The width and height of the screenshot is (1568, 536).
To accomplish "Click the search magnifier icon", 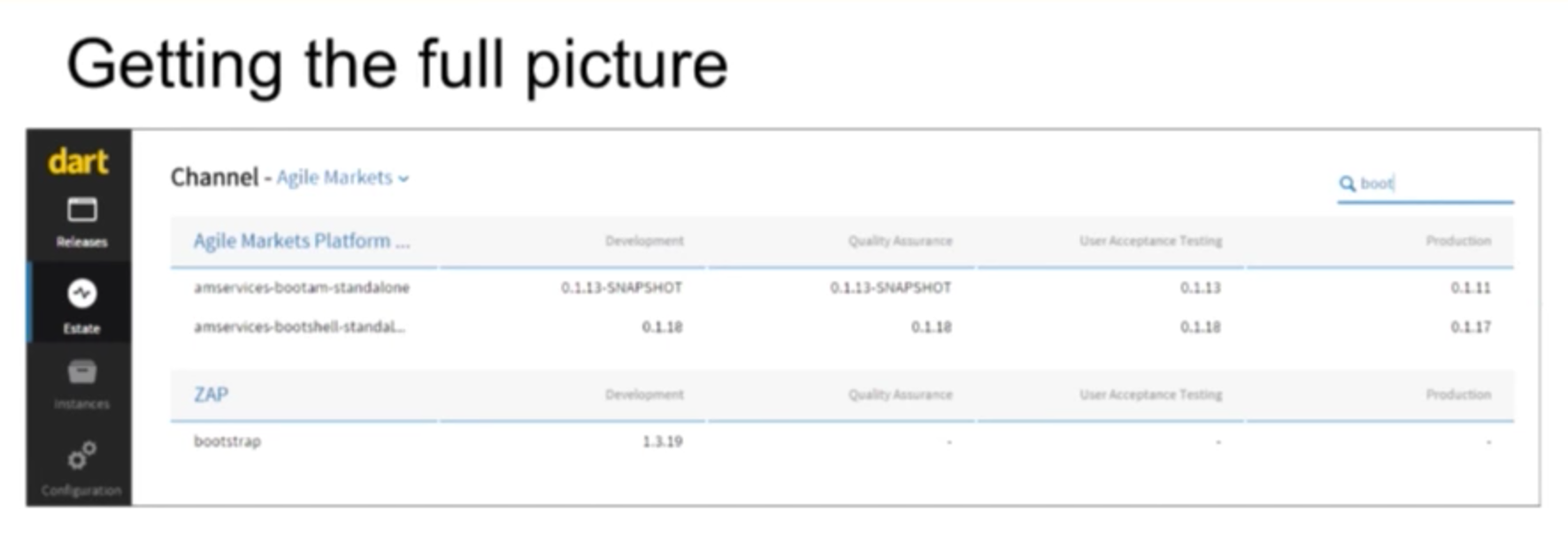I will tap(1347, 183).
